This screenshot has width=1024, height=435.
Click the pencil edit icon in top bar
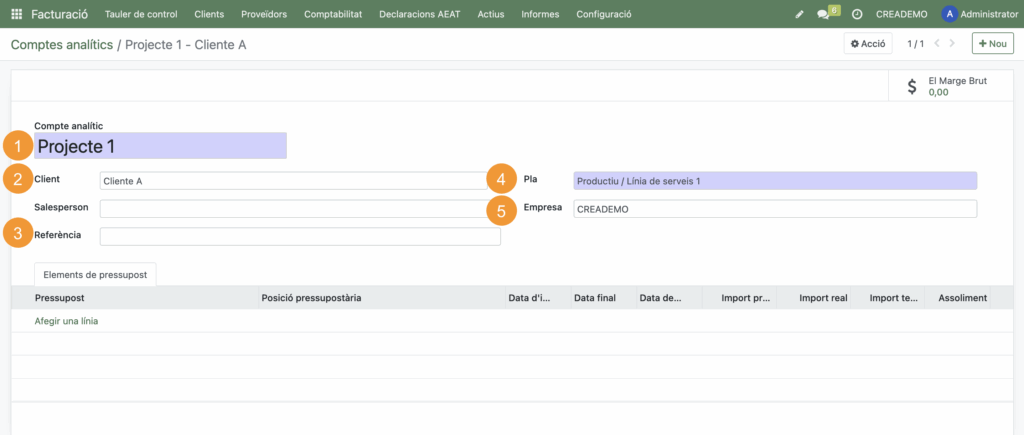coord(799,14)
